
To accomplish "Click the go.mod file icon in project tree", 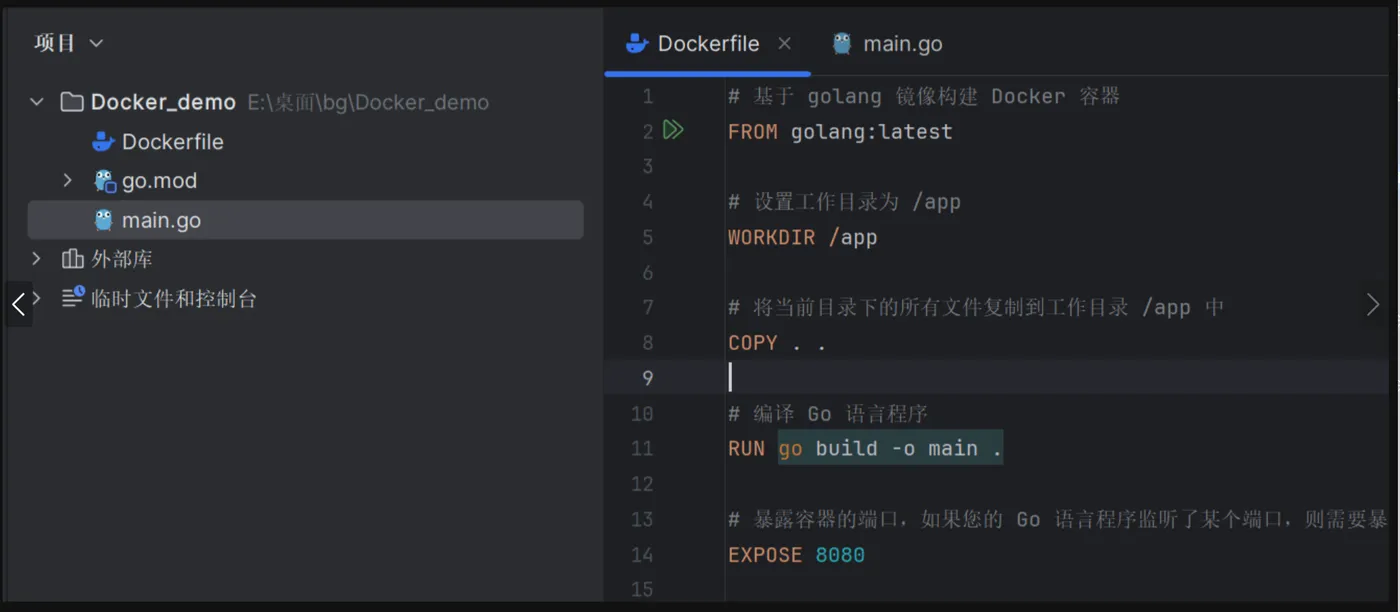I will pos(104,181).
